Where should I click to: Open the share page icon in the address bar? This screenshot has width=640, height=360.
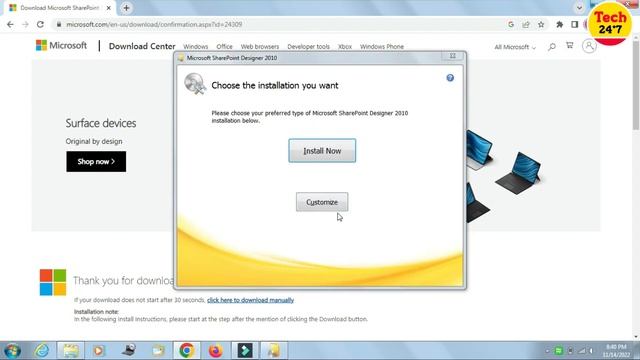point(526,24)
